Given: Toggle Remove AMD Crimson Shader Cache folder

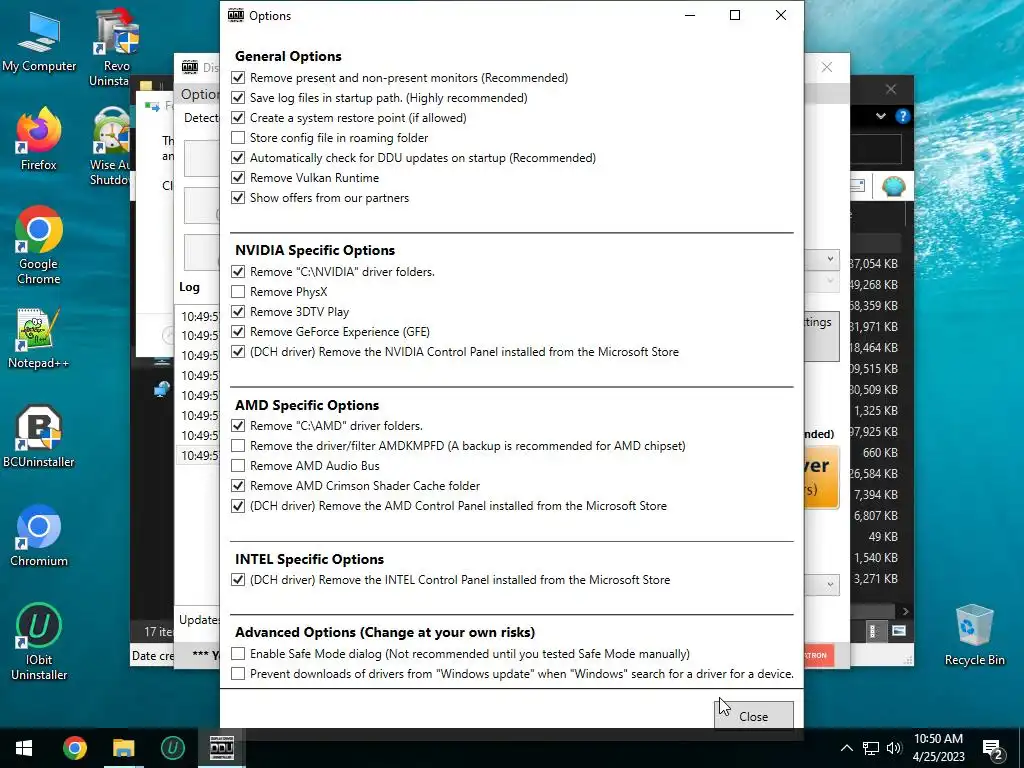Looking at the screenshot, I should 238,486.
